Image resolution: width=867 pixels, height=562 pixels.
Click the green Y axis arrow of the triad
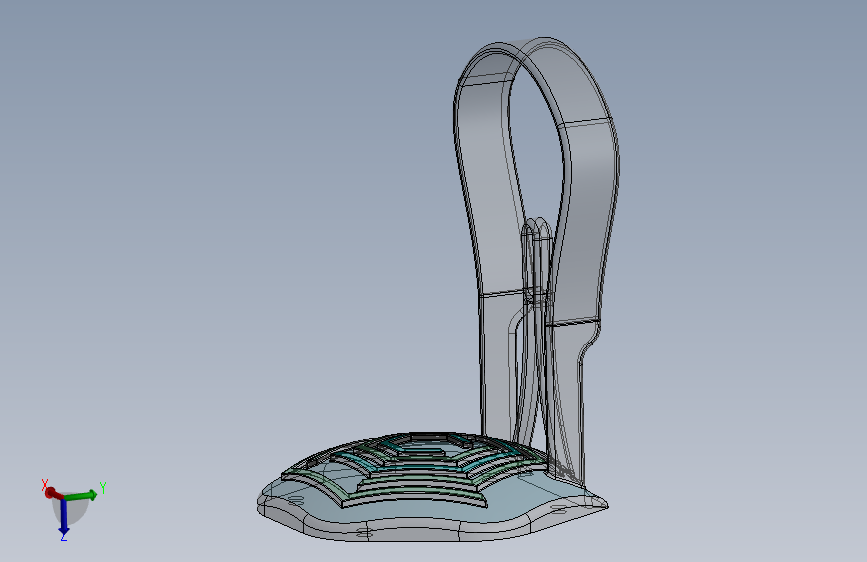(x=83, y=494)
